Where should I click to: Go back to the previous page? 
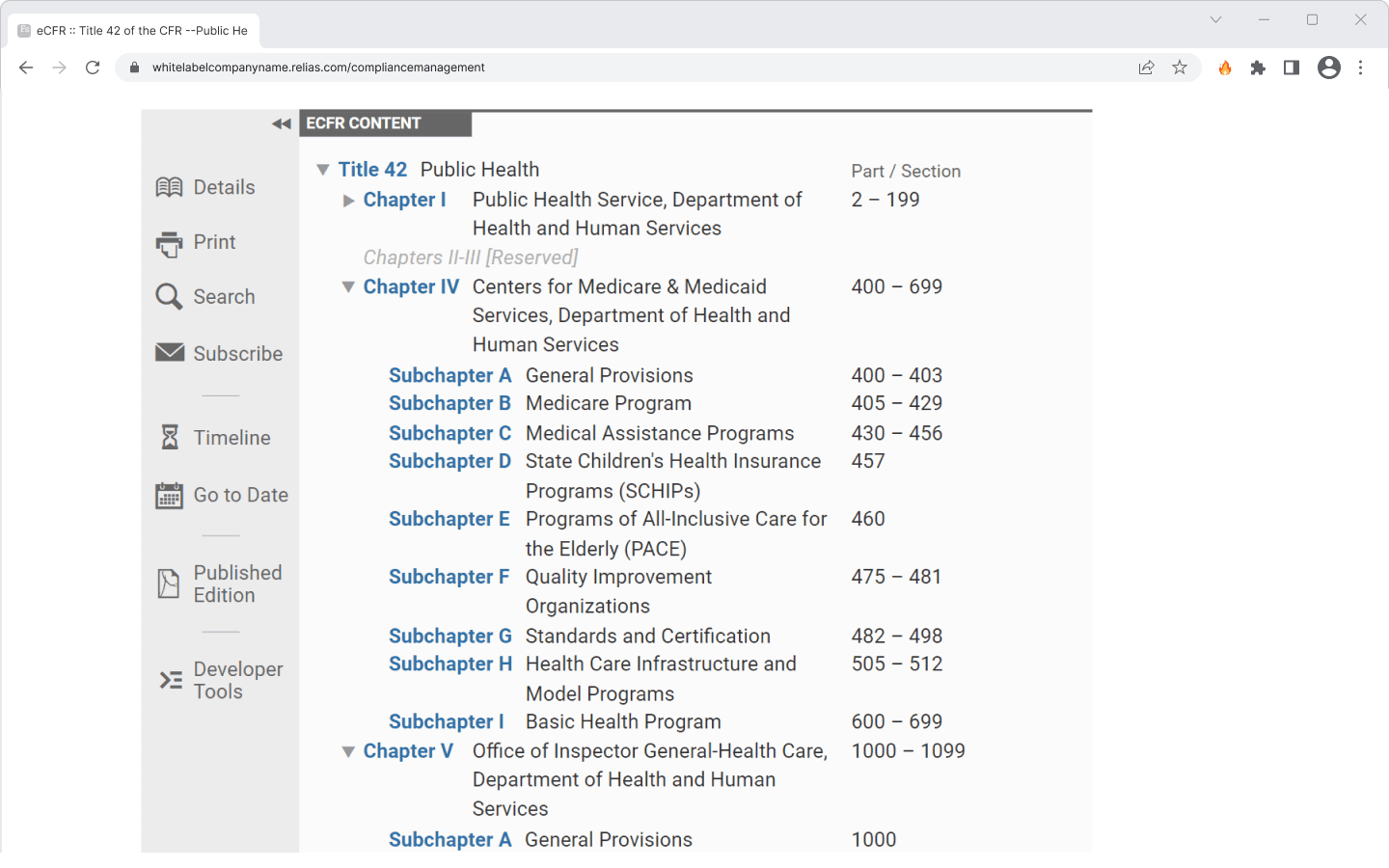coord(26,68)
